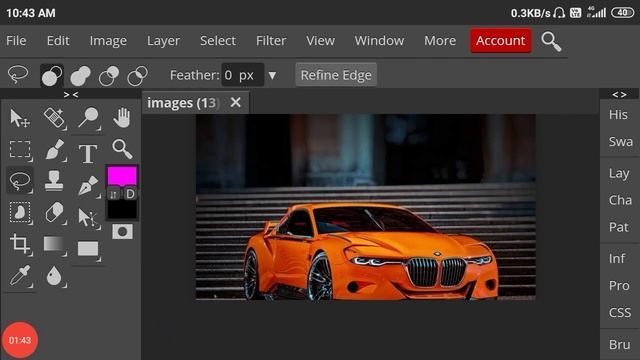Choose Replace selection mode
This screenshot has height=360, width=640.
pos(51,75)
